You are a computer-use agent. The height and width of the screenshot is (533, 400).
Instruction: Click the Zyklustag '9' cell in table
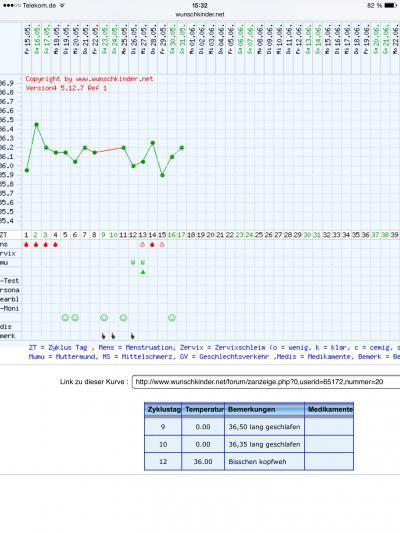(163, 427)
